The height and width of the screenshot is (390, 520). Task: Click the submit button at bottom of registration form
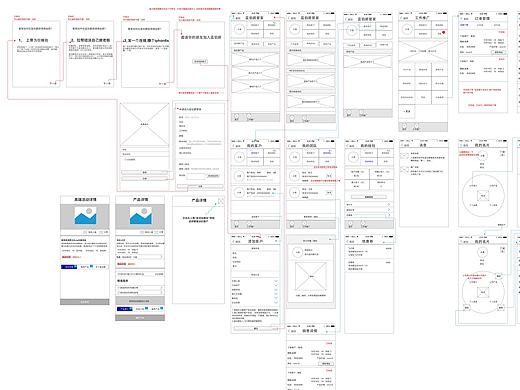(200, 186)
